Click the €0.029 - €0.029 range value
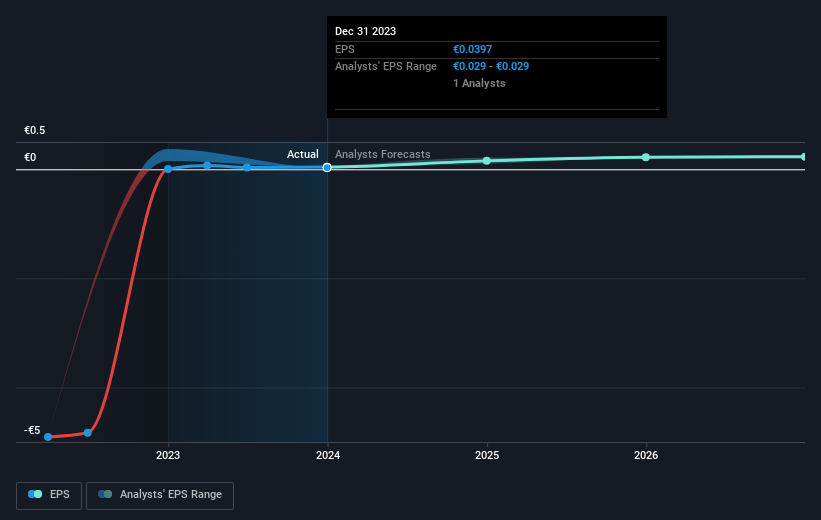This screenshot has height=520, width=821. tap(491, 67)
